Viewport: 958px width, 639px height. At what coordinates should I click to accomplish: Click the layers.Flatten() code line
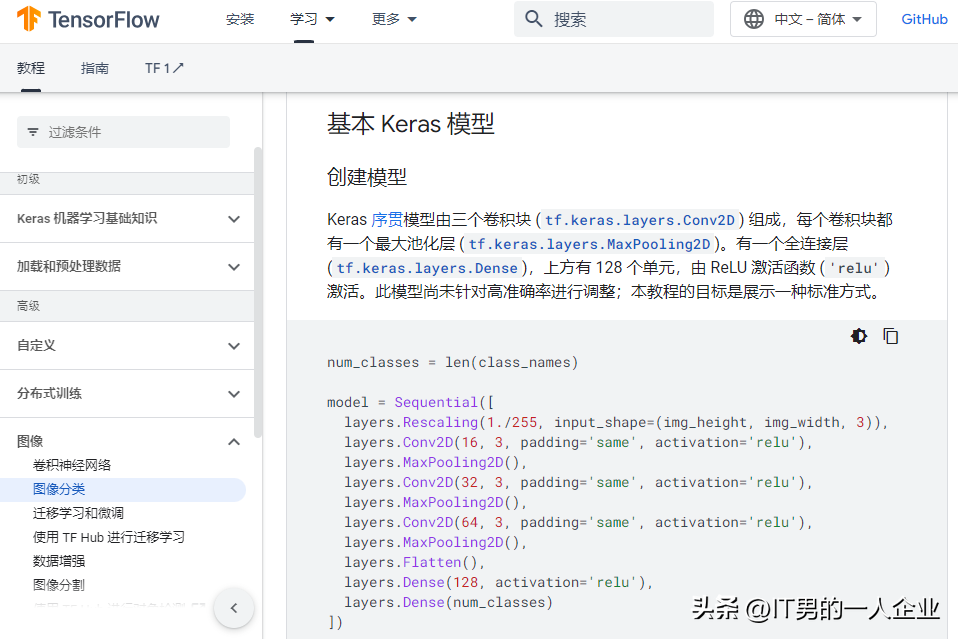pos(414,562)
